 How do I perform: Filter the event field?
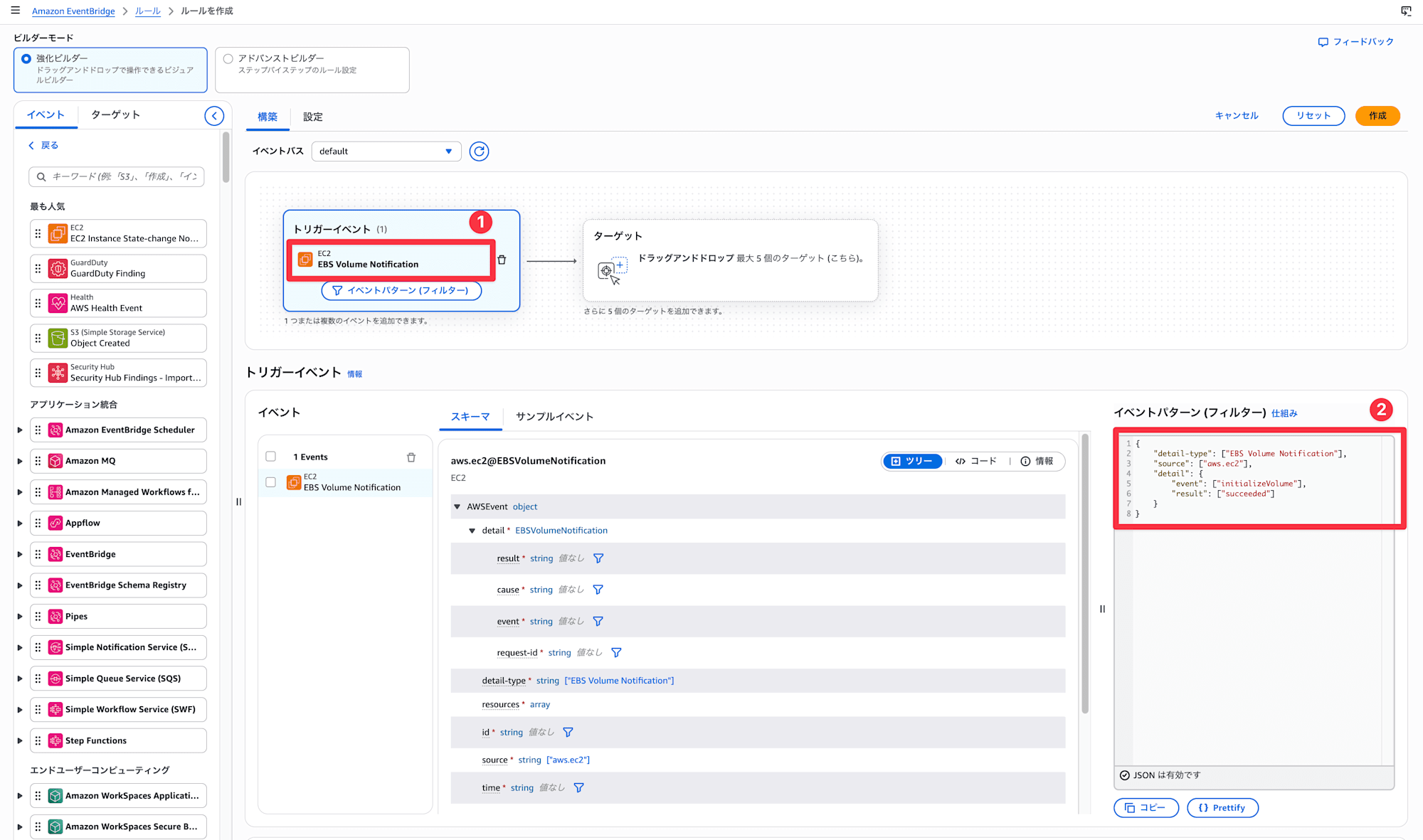[x=598, y=621]
